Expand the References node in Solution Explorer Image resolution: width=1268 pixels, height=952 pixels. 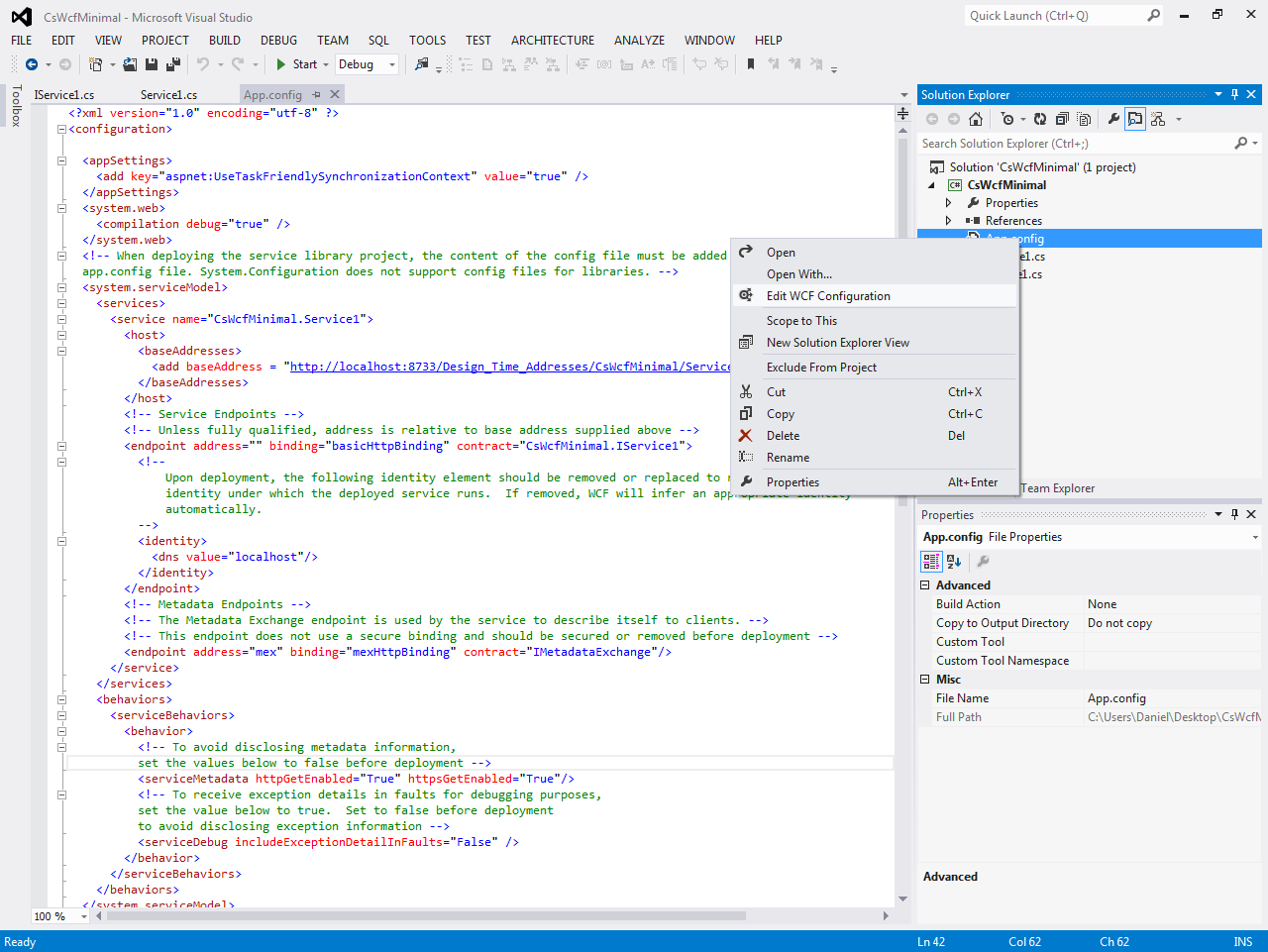tap(948, 220)
